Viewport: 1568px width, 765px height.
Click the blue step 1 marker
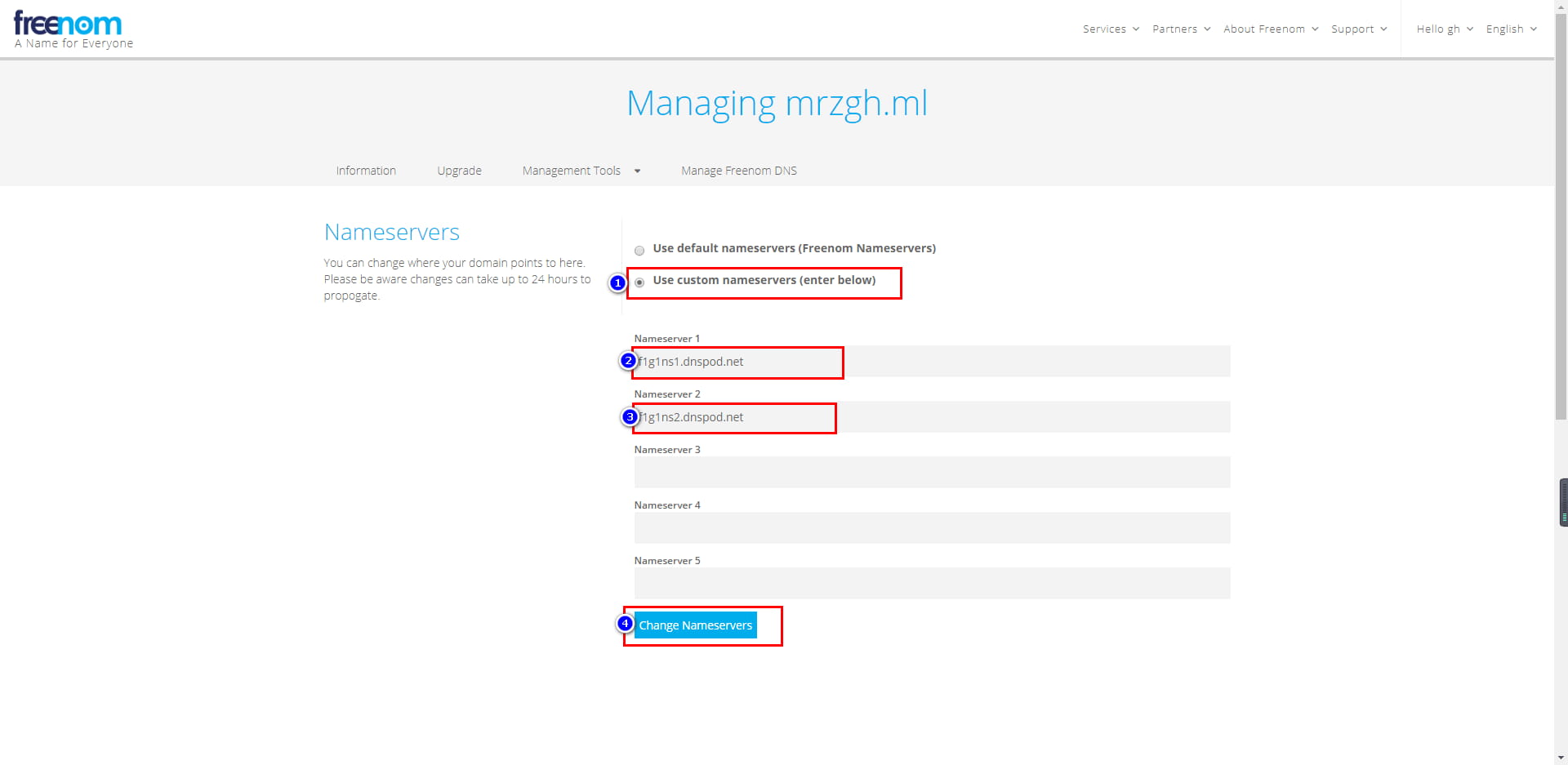point(617,283)
